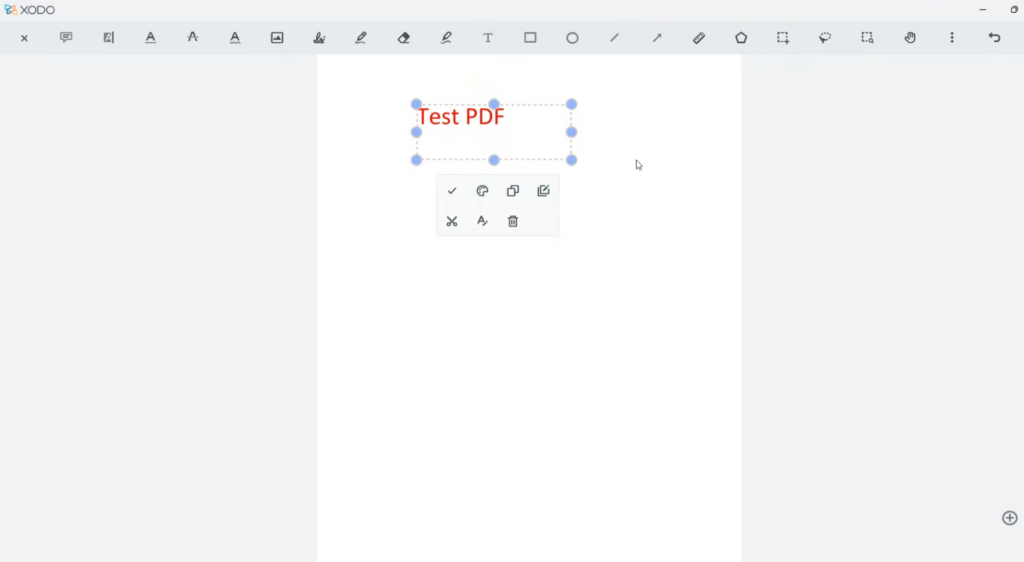This screenshot has height=562, width=1024.
Task: Select the rectangle shape tool
Action: pyautogui.click(x=530, y=38)
